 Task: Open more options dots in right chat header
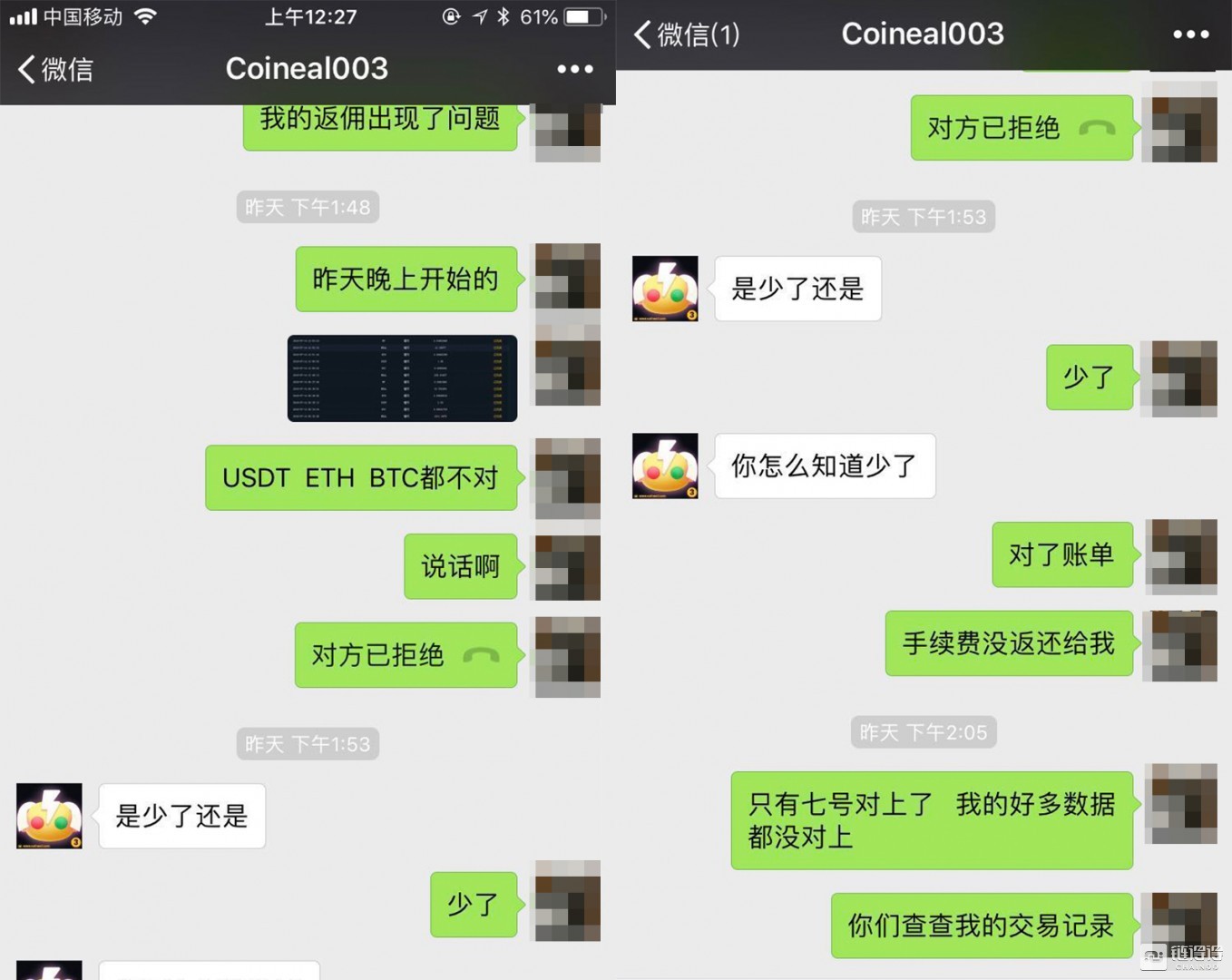(x=1190, y=34)
